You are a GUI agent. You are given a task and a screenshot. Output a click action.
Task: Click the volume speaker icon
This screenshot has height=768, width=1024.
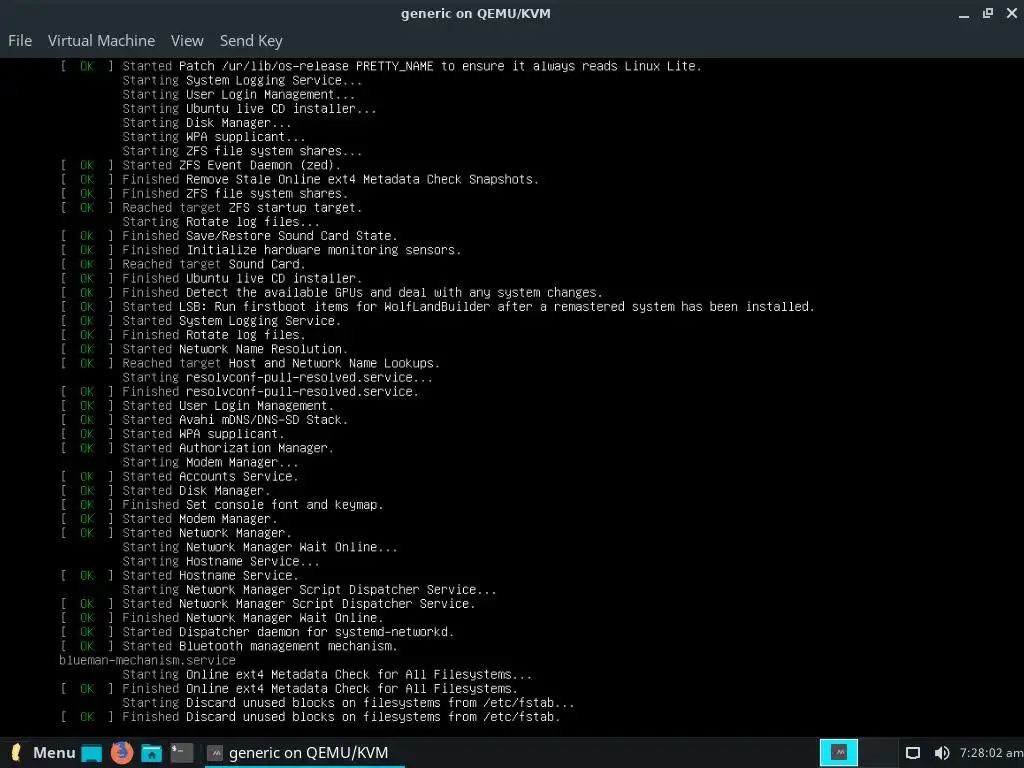coord(942,753)
